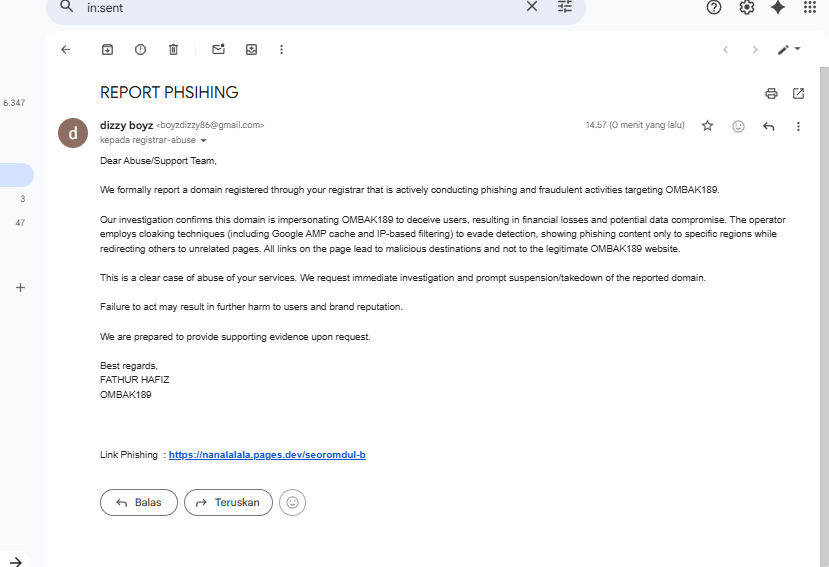Go back to the Sent list

[66, 49]
